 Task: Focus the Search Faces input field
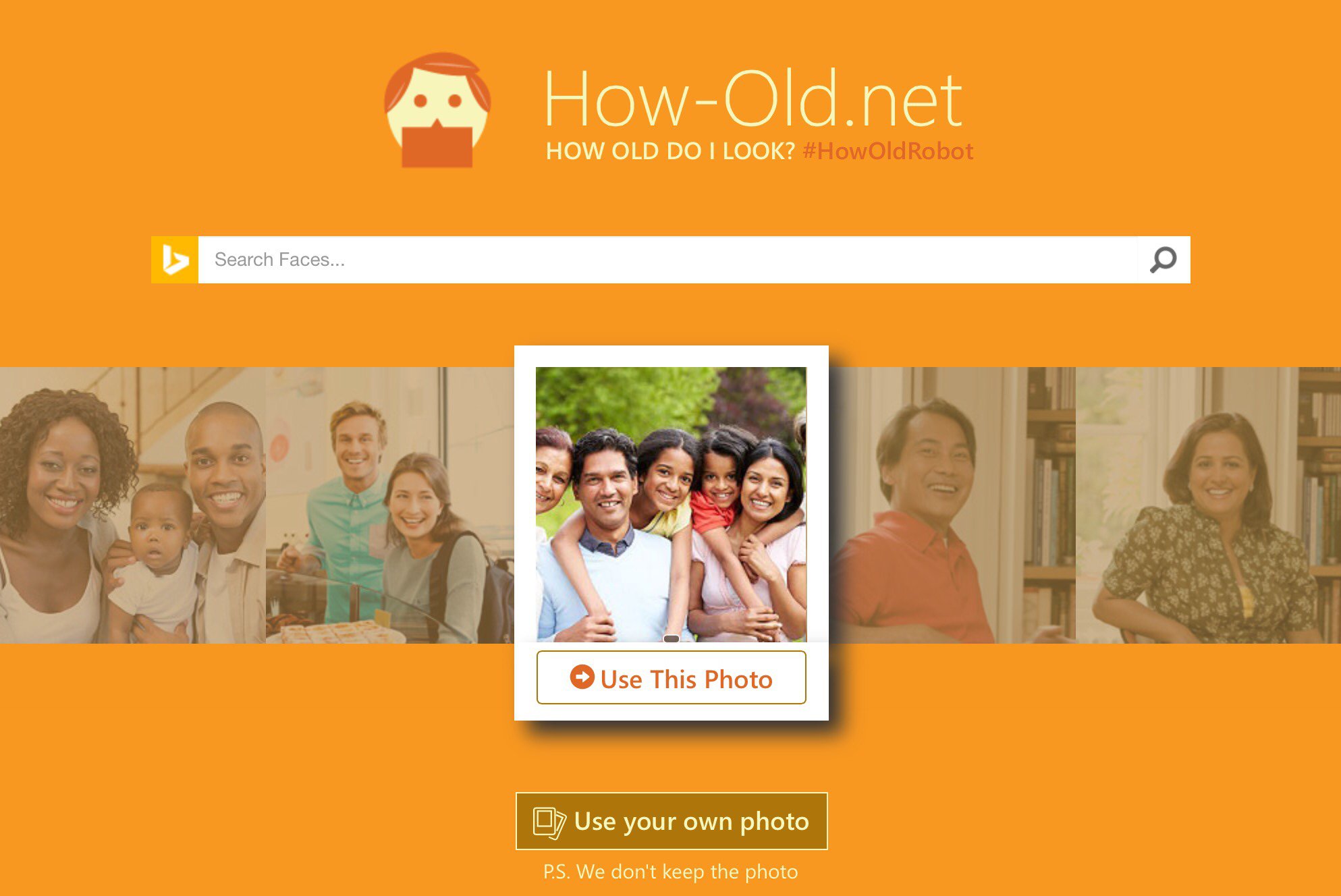tap(667, 260)
